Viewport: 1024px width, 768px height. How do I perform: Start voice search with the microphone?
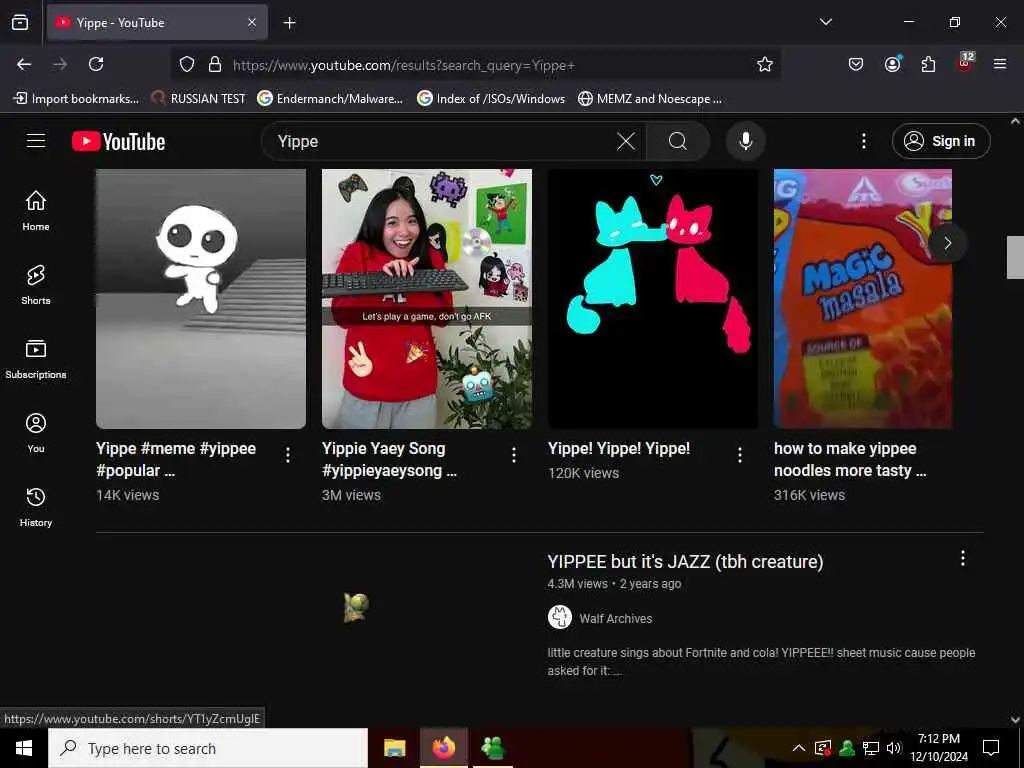point(745,141)
